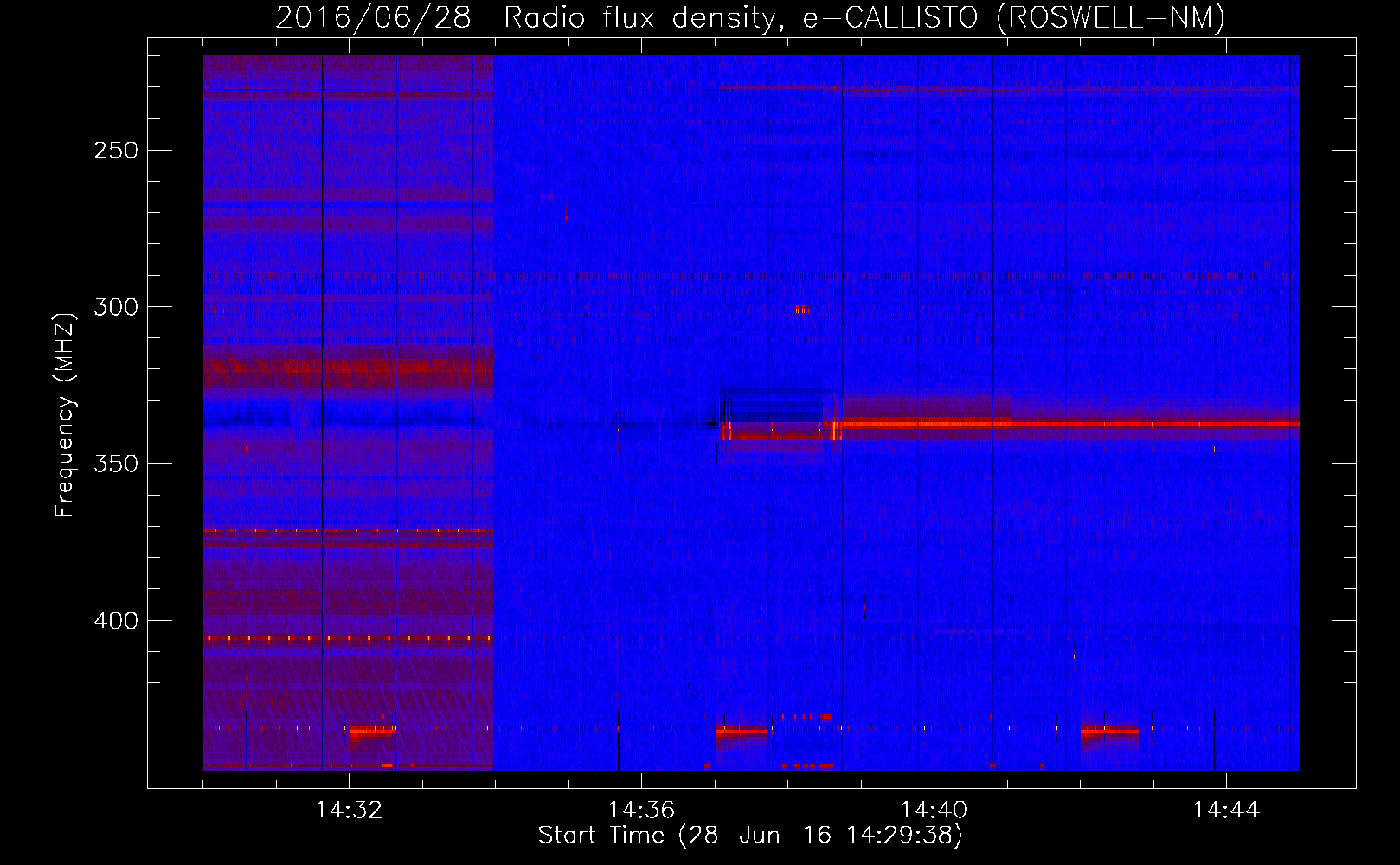This screenshot has width=1400, height=865.
Task: Click the 350 frequency tick label
Action: pos(116,464)
